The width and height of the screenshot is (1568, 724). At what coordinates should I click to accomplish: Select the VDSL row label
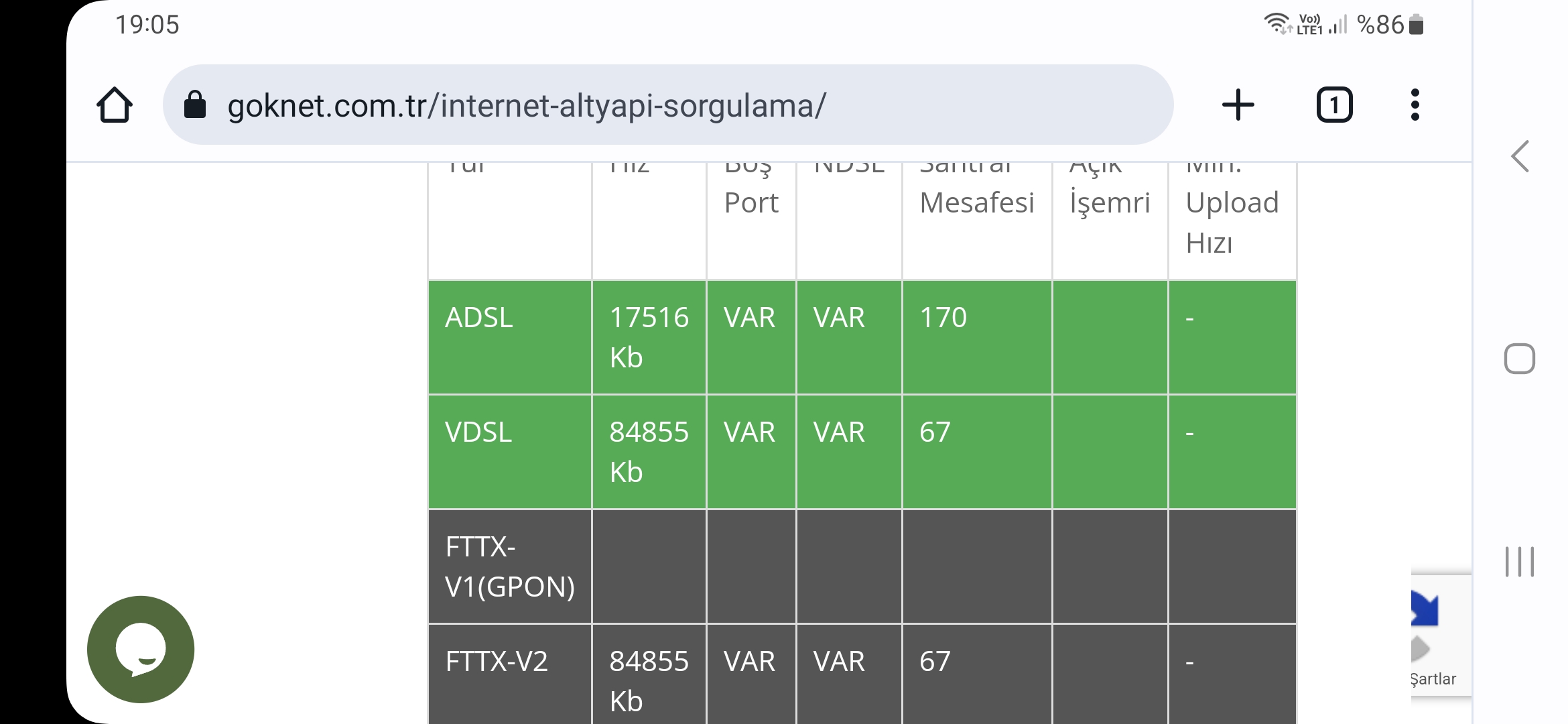click(478, 432)
